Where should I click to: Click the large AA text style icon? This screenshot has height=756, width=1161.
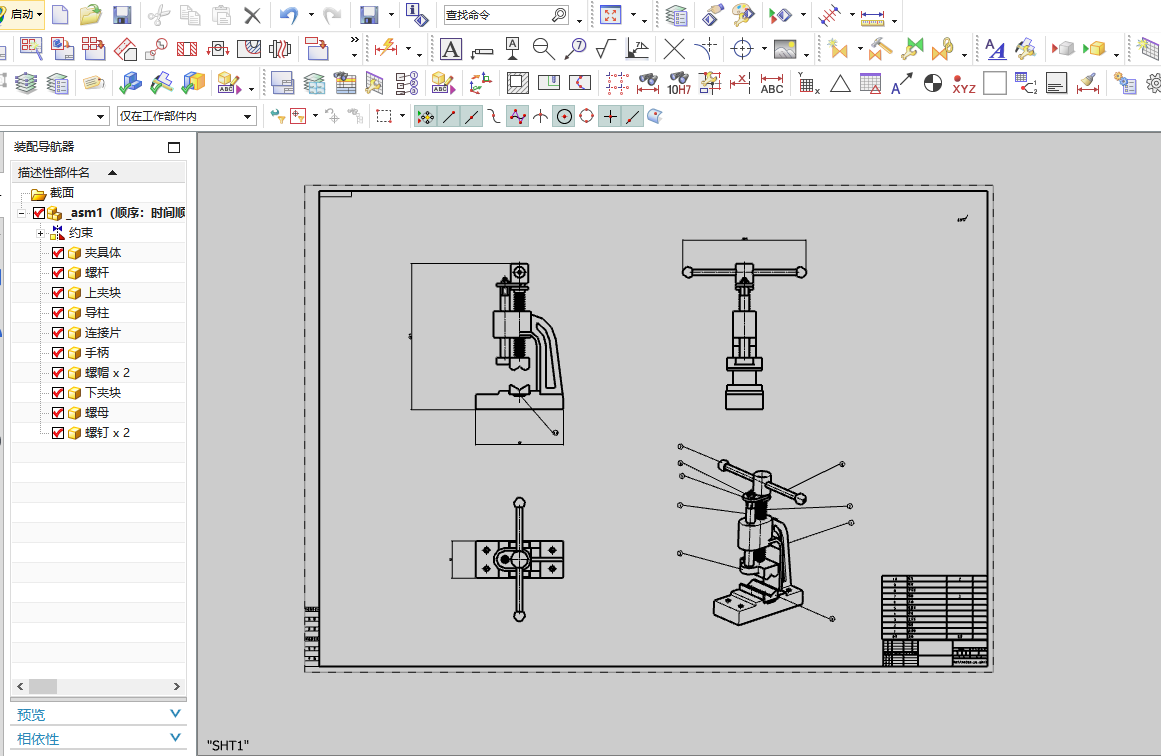(x=995, y=49)
